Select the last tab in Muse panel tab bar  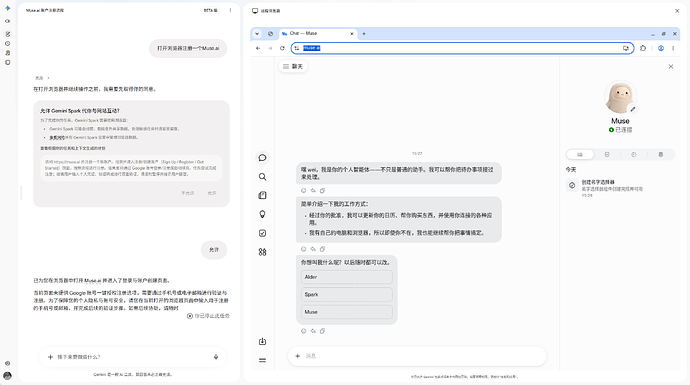661,154
